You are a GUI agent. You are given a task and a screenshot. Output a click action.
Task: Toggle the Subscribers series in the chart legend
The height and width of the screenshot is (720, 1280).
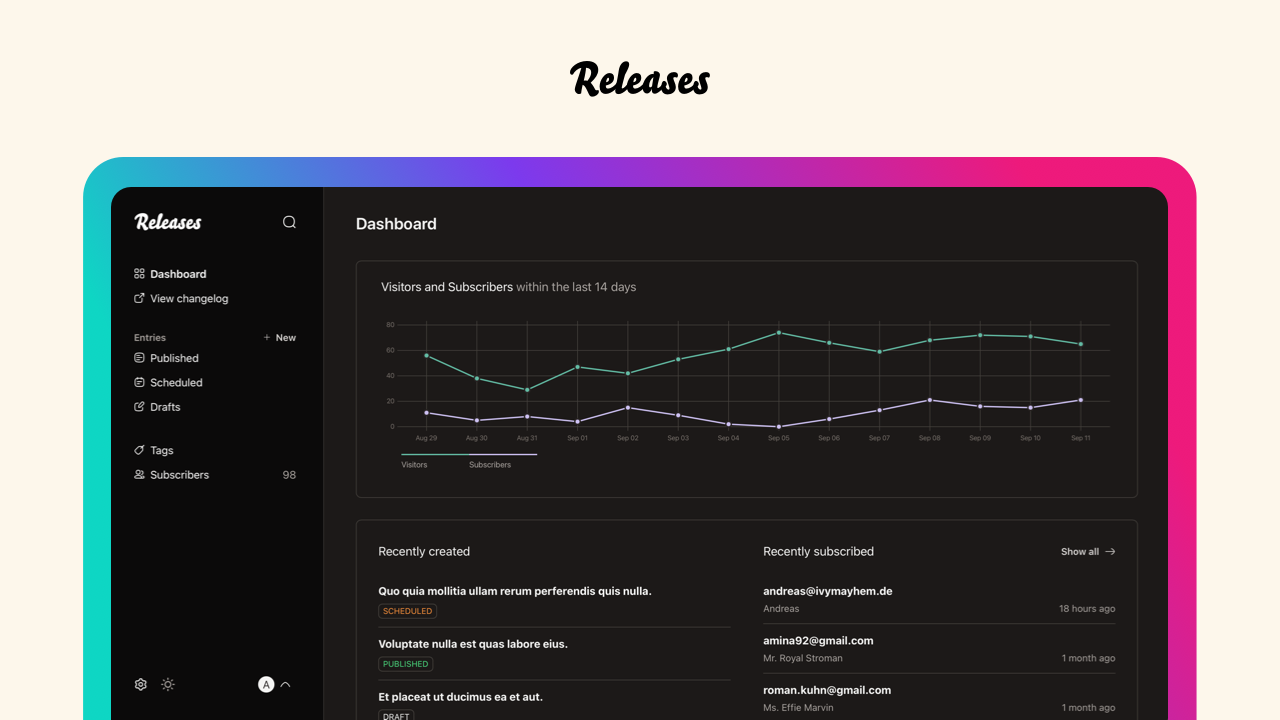[489, 464]
